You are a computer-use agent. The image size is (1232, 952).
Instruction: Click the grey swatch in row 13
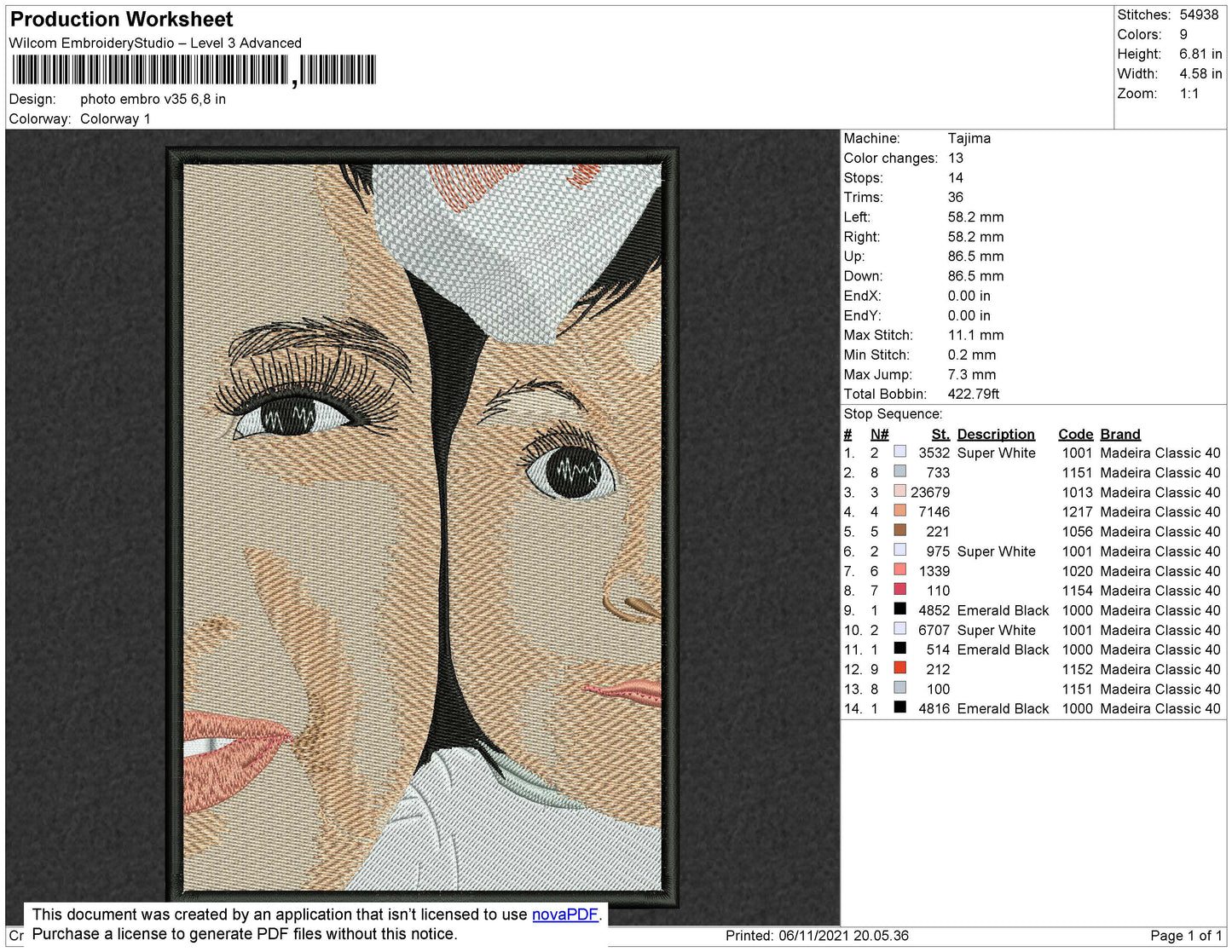pyautogui.click(x=899, y=687)
